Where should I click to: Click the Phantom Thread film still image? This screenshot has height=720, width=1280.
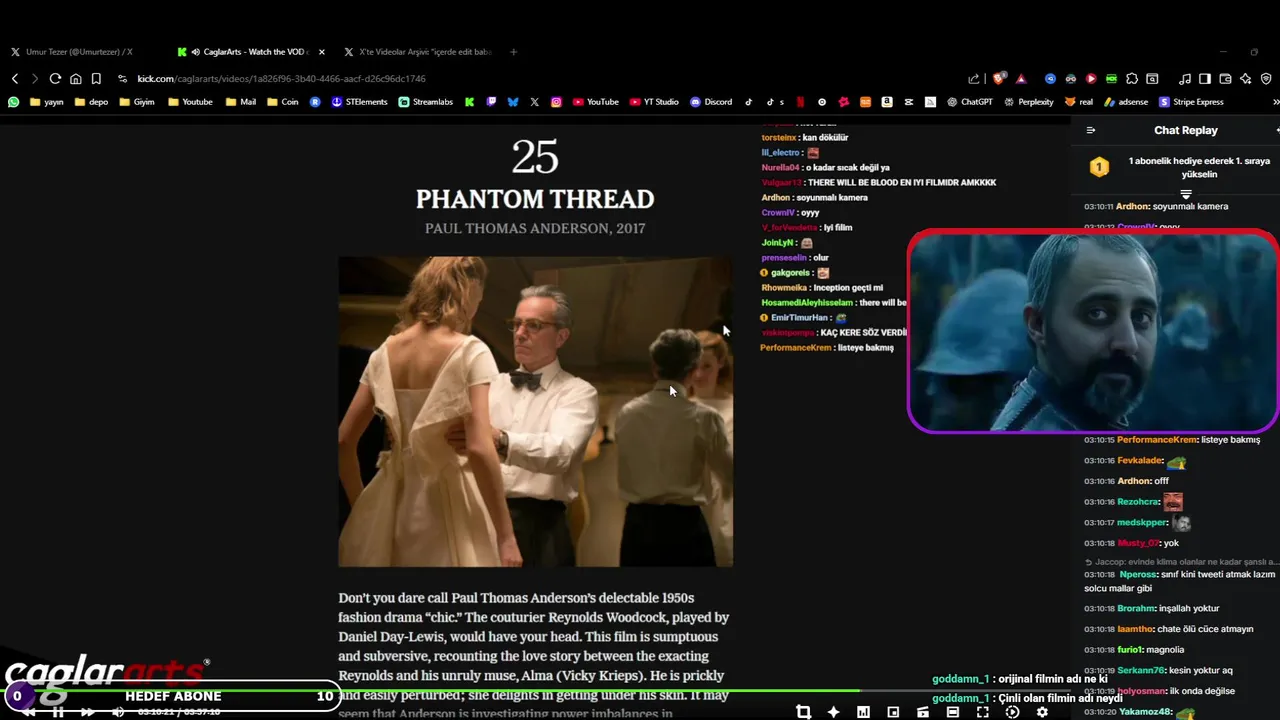[x=535, y=412]
